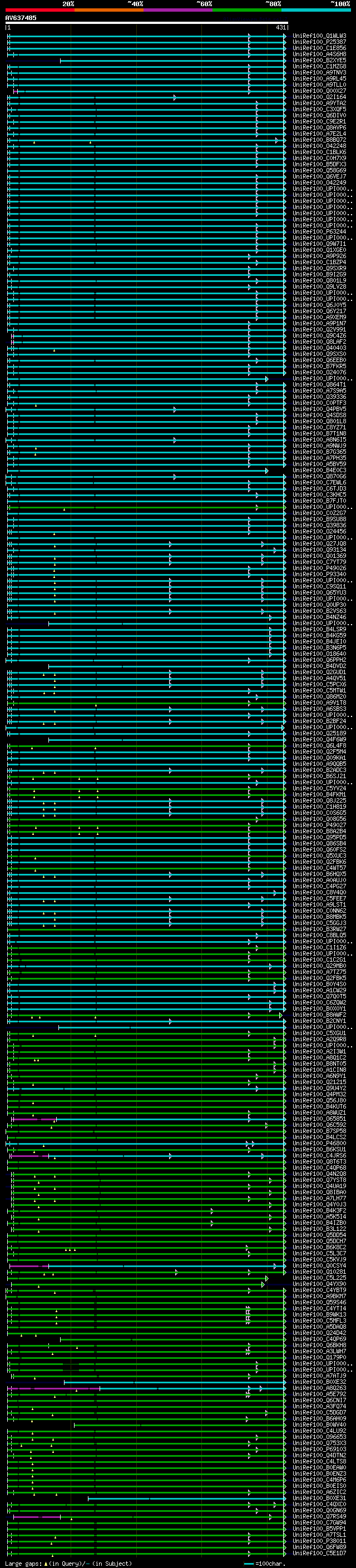Select label UniRef100_B5DFX3
The width and height of the screenshot is (356, 1568).
tap(319, 164)
